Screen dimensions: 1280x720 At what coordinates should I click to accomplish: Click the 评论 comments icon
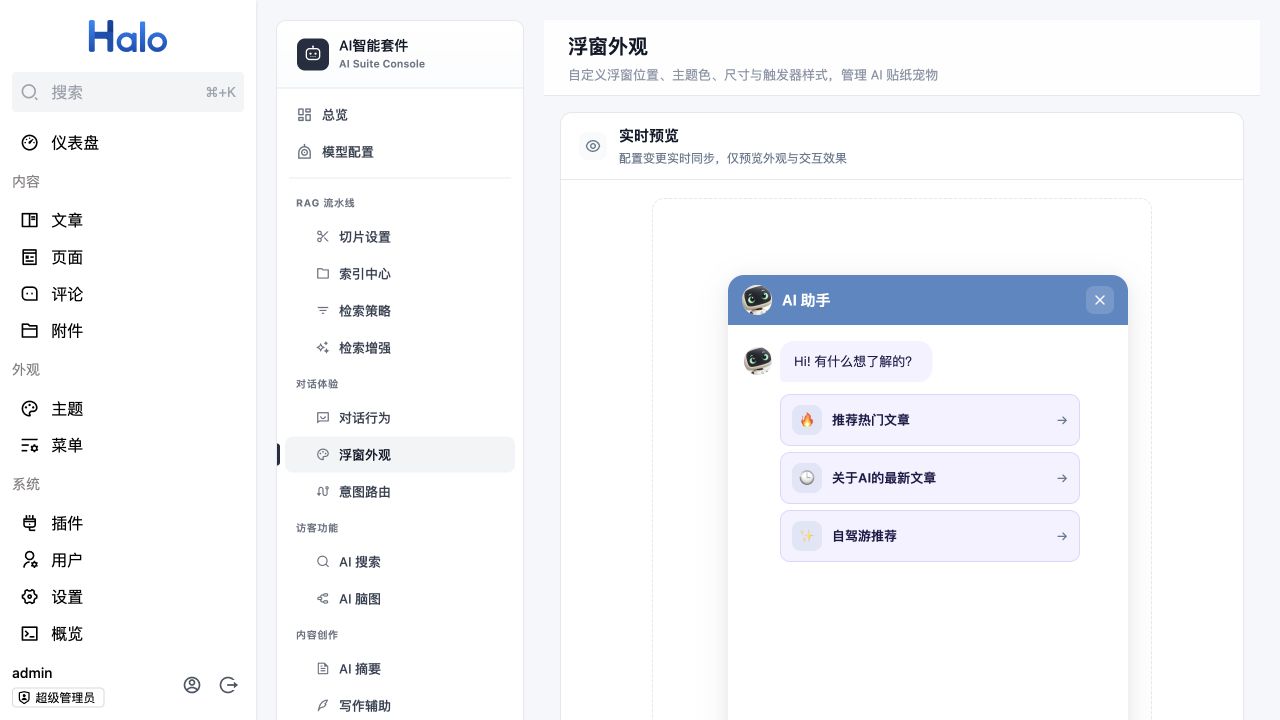pyautogui.click(x=30, y=294)
